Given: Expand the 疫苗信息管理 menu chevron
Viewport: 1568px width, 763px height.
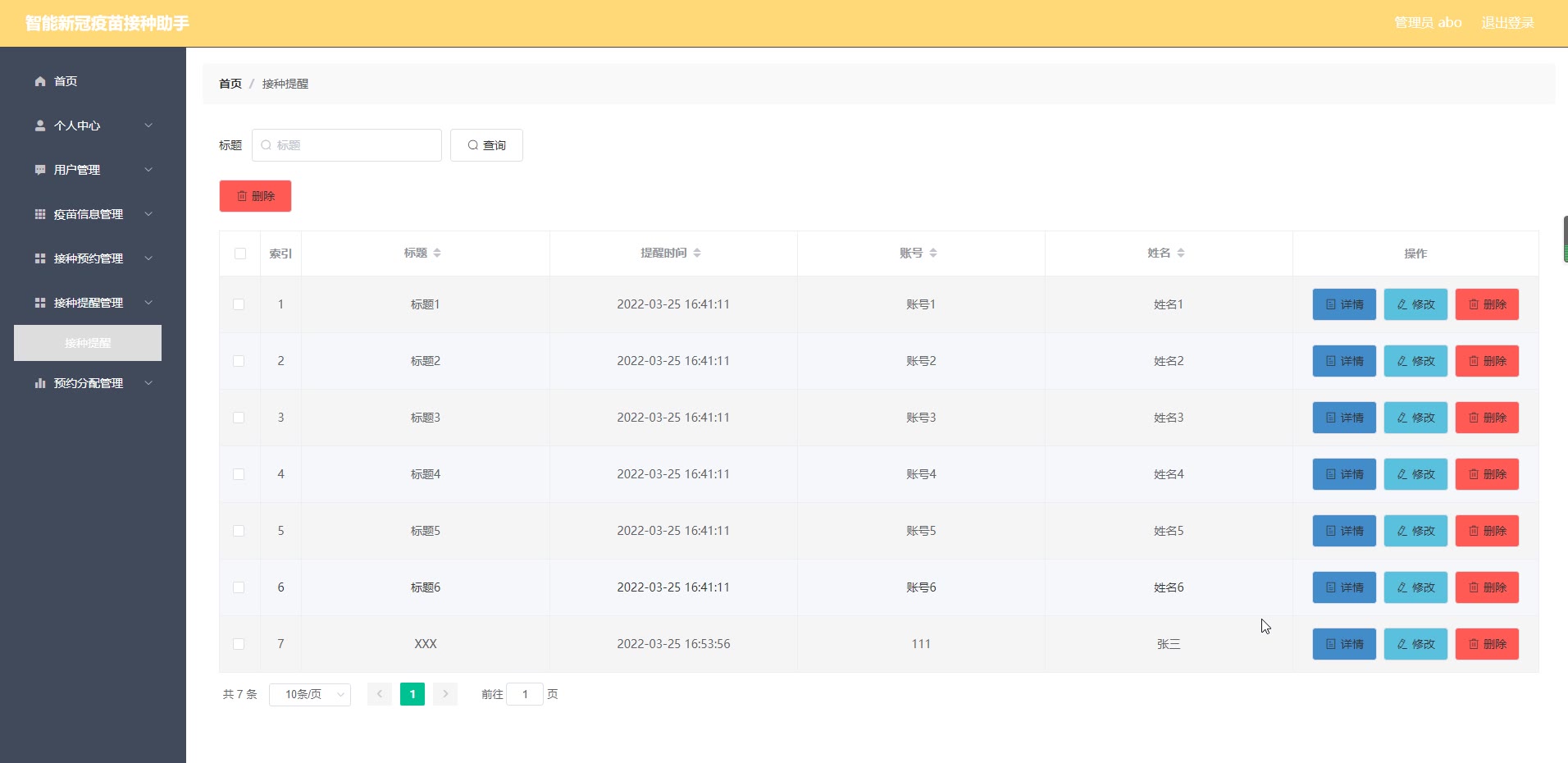Looking at the screenshot, I should [x=148, y=214].
